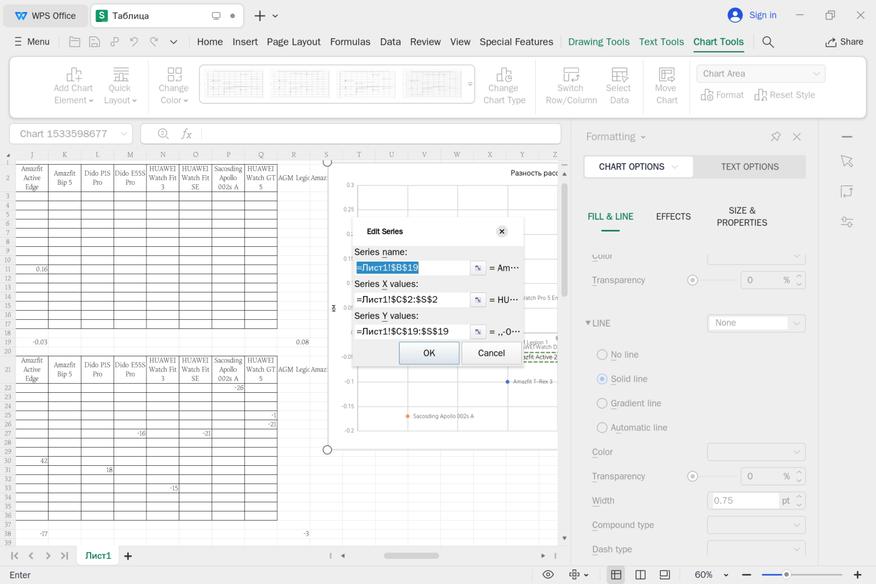Switch to SIZE & PROPERTIES tab
This screenshot has width=876, height=584.
(741, 216)
